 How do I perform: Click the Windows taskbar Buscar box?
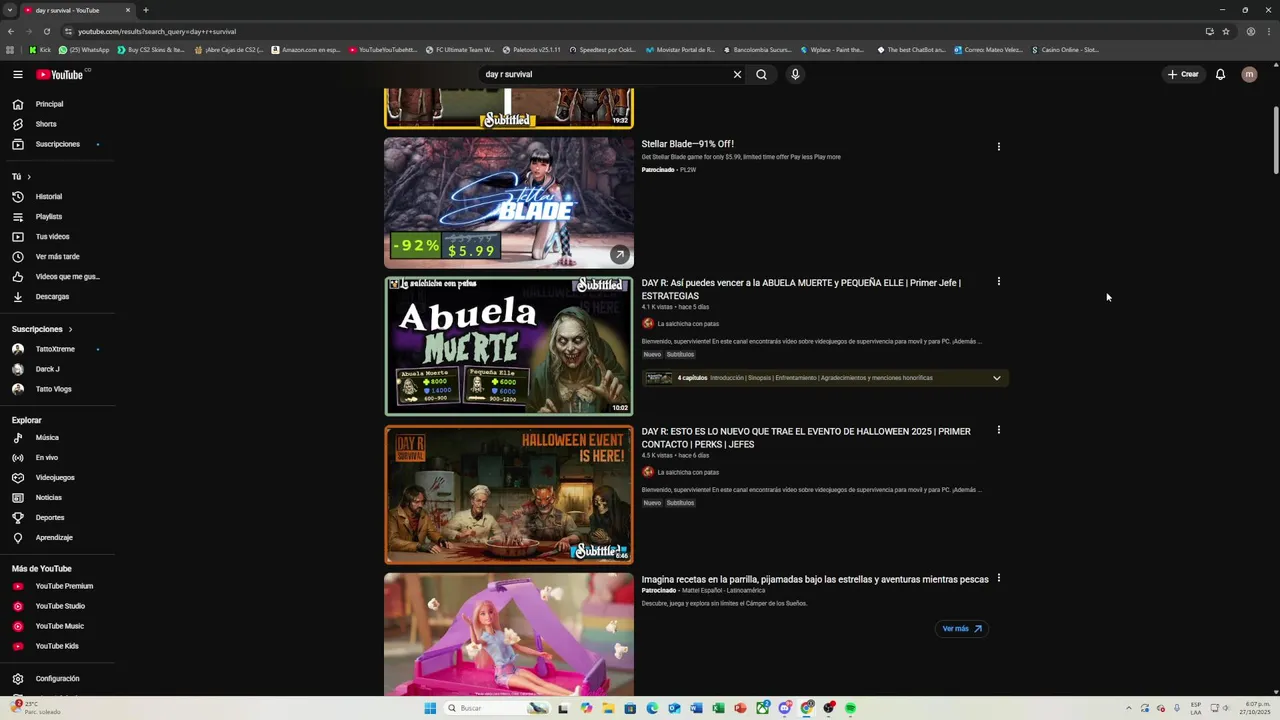[496, 708]
